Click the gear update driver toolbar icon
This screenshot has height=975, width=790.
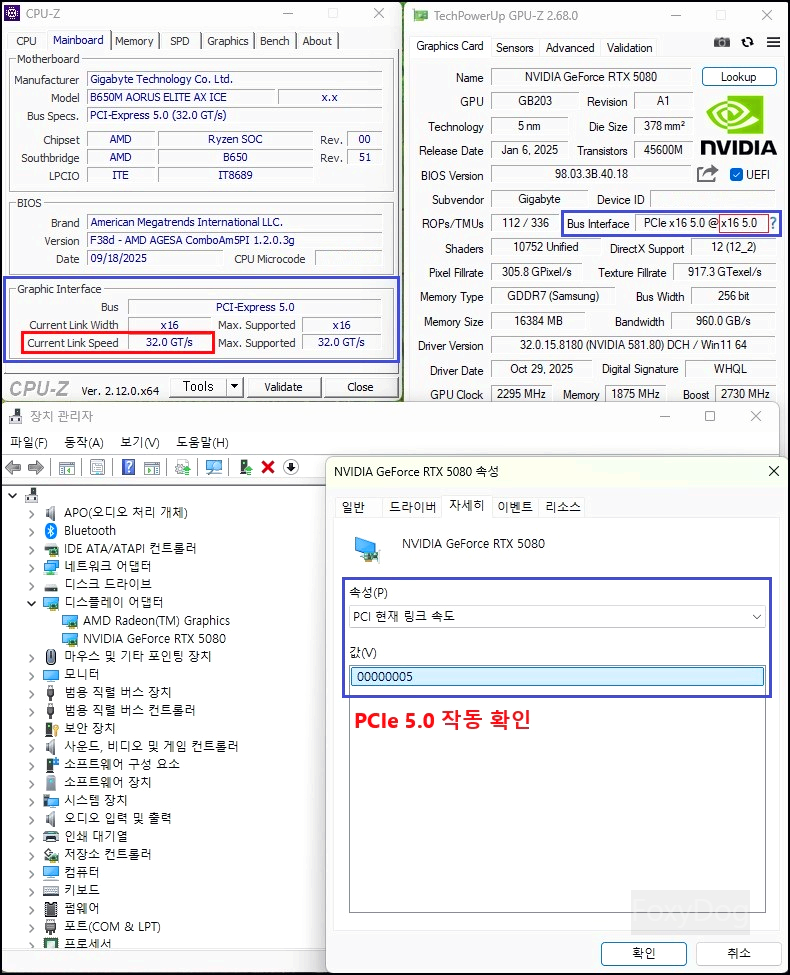pyautogui.click(x=182, y=468)
